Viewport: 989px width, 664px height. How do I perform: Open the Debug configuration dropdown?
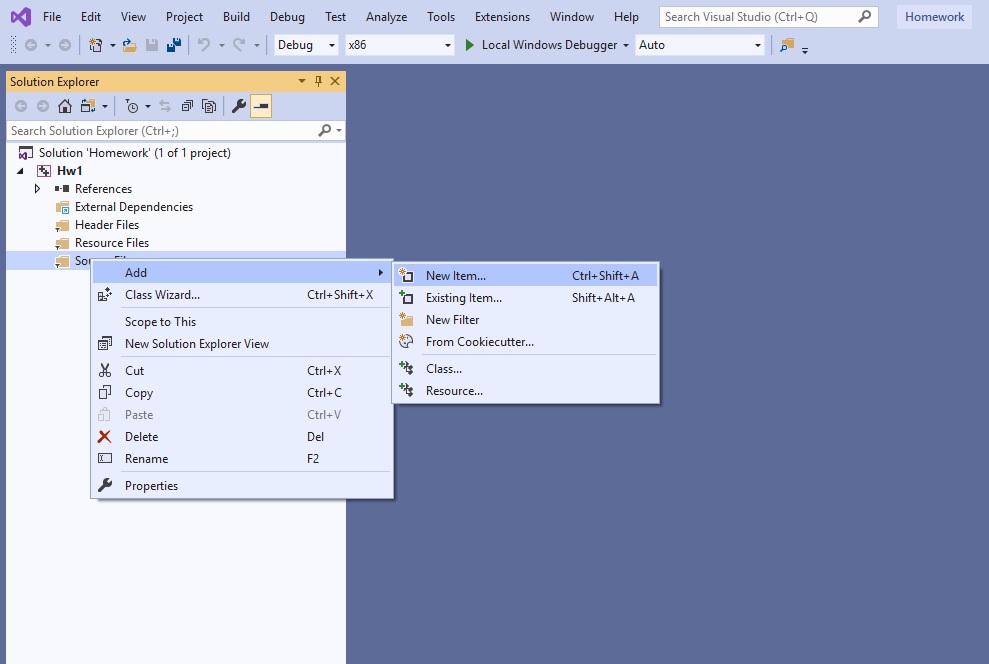pos(306,45)
